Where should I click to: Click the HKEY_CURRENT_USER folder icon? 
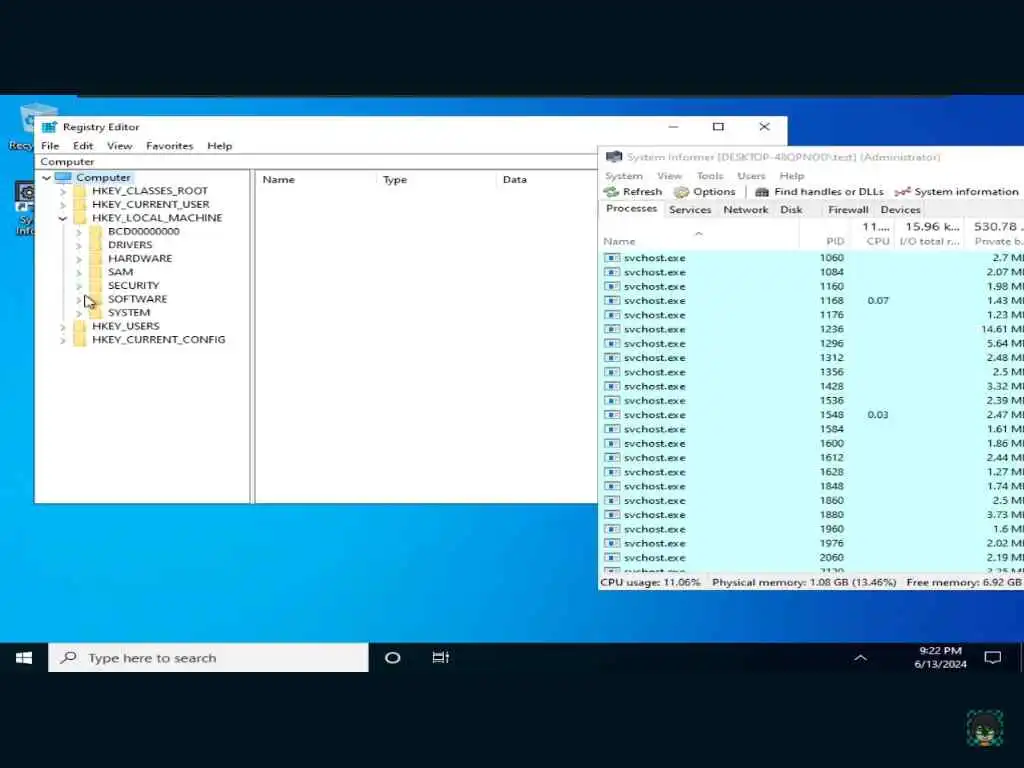point(80,204)
